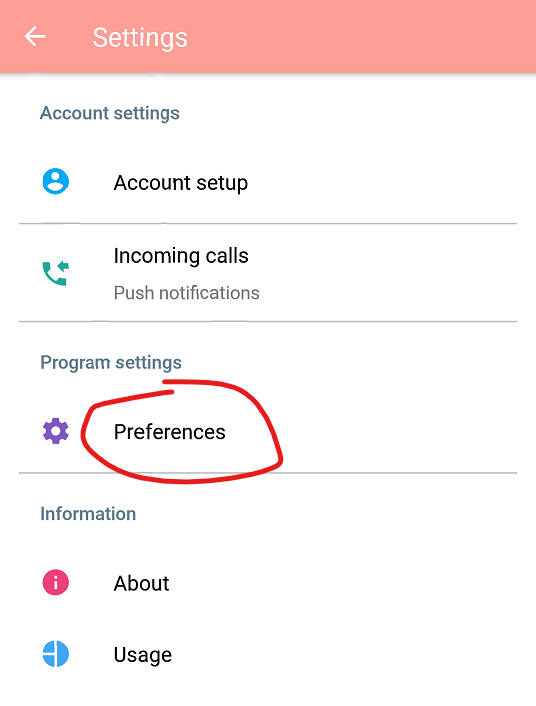
Task: Click the divider line below Account setup
Action: pos(268,223)
